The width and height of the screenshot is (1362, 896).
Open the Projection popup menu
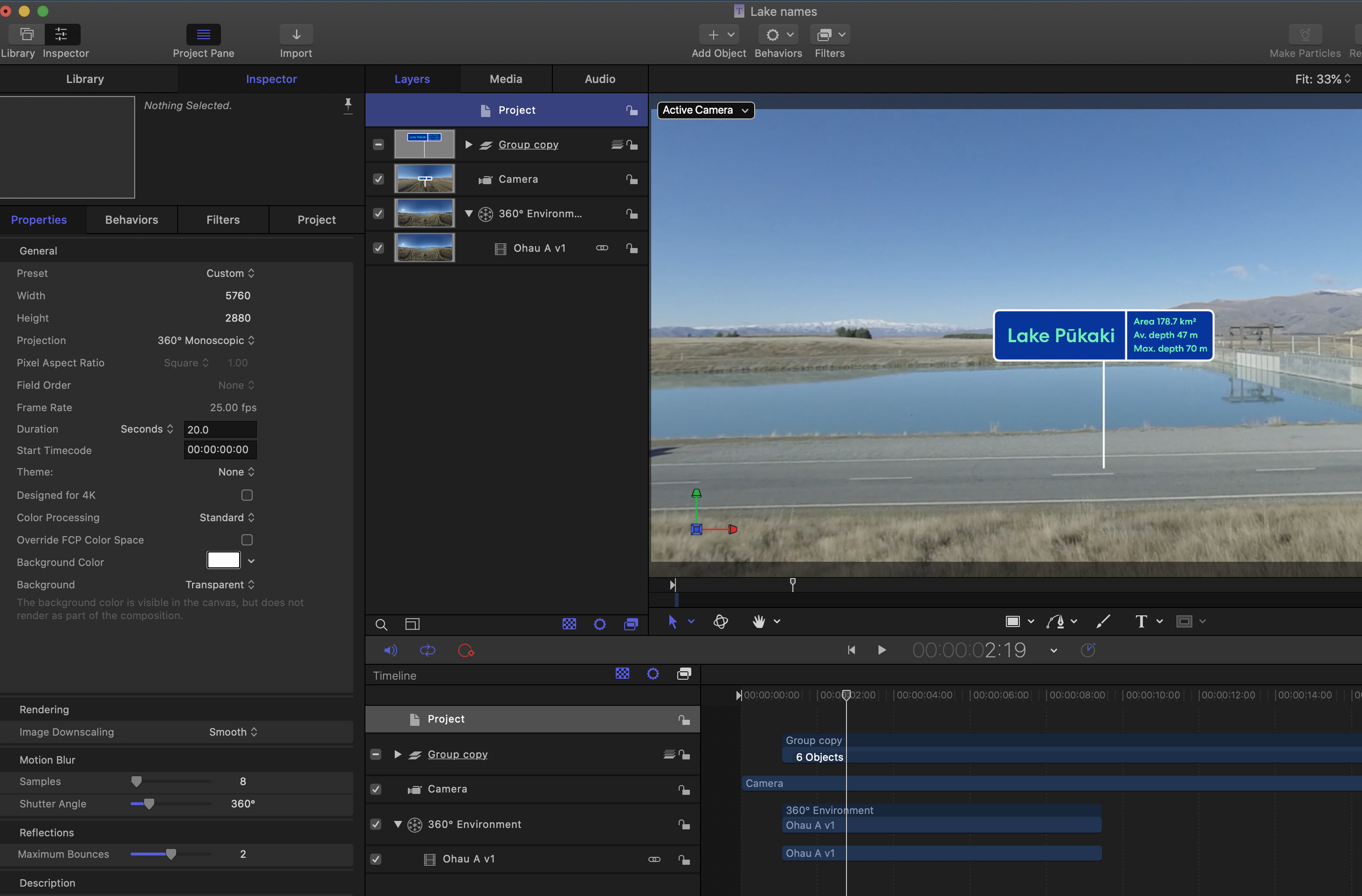206,341
